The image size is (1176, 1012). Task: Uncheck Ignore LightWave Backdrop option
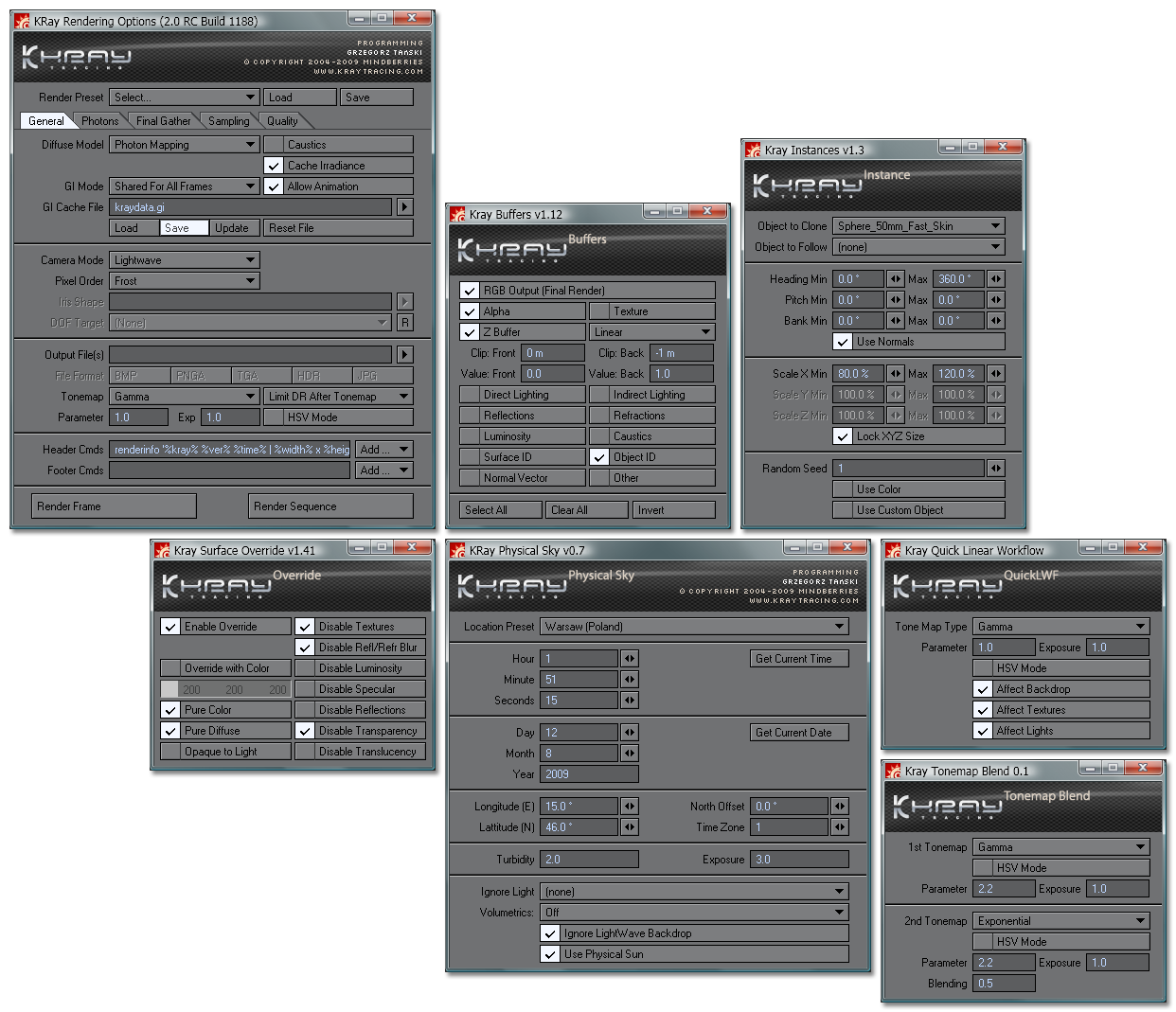(550, 933)
